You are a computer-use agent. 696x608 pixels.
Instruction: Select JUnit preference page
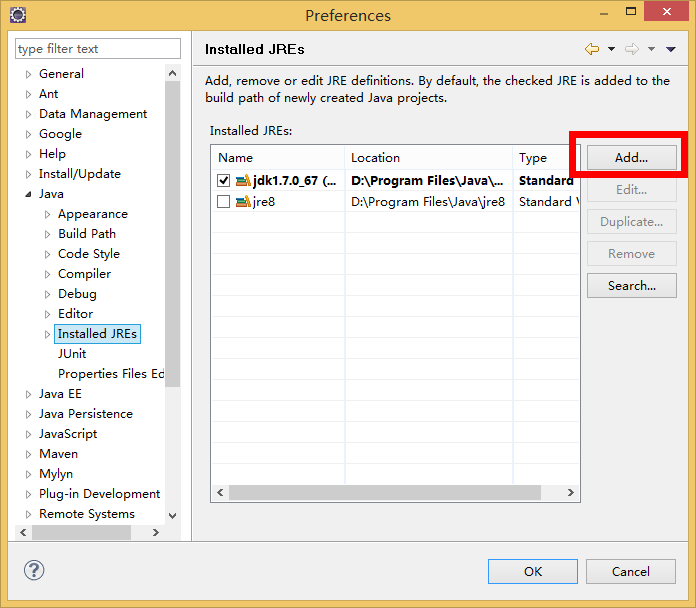(72, 354)
